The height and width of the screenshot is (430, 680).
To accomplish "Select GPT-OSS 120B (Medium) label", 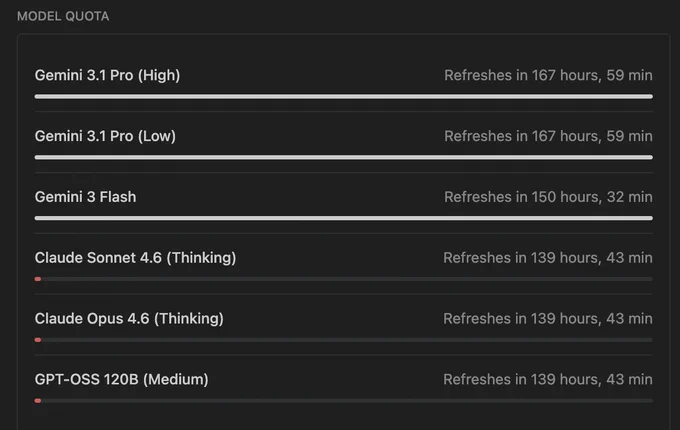I will coord(121,379).
